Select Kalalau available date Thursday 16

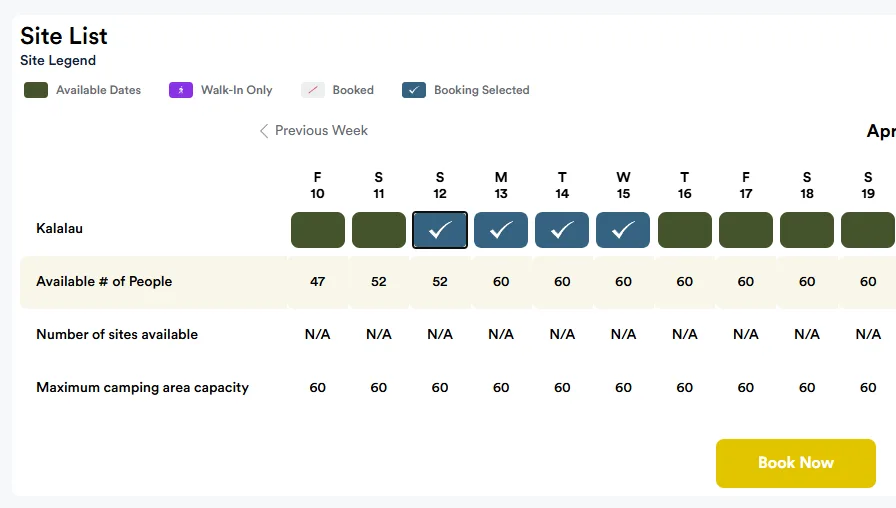684,230
